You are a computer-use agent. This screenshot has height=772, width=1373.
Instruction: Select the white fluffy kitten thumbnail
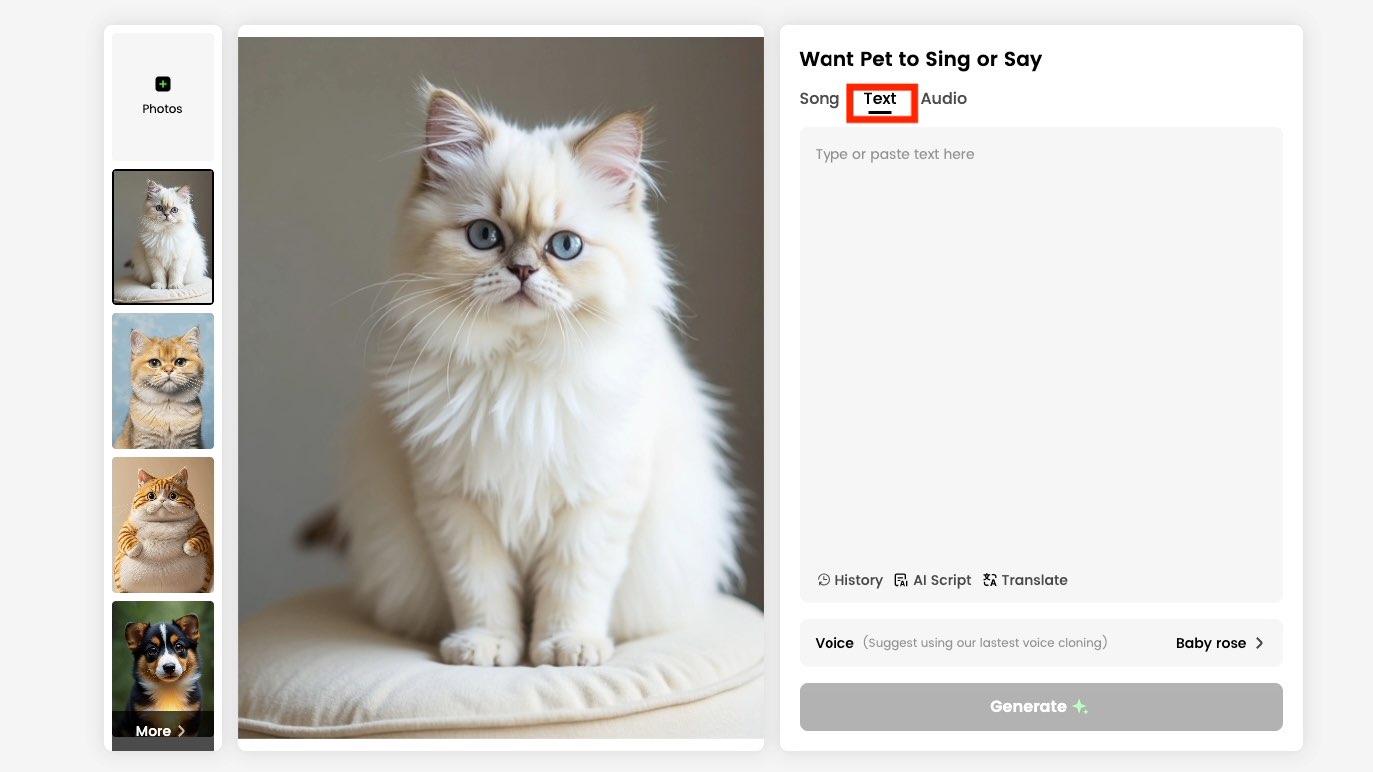(x=163, y=237)
